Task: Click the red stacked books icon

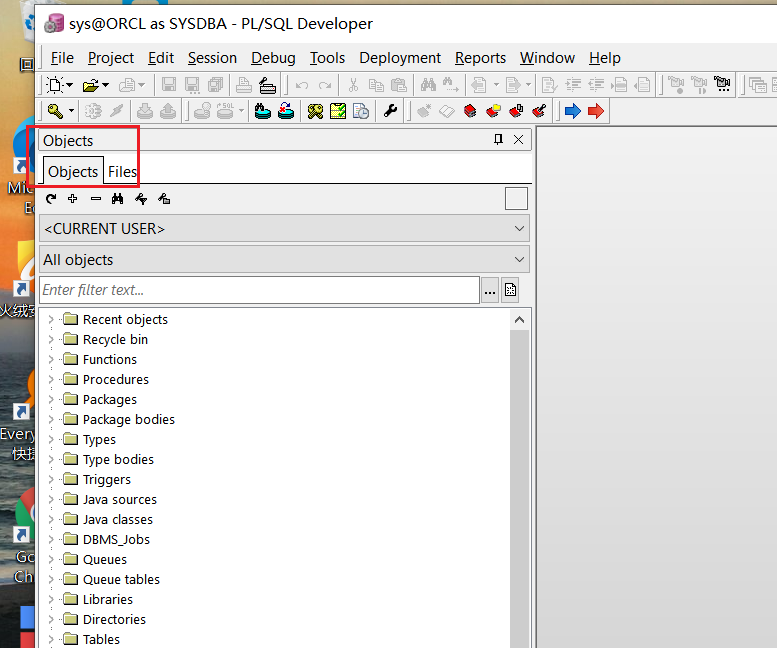Action: [470, 111]
